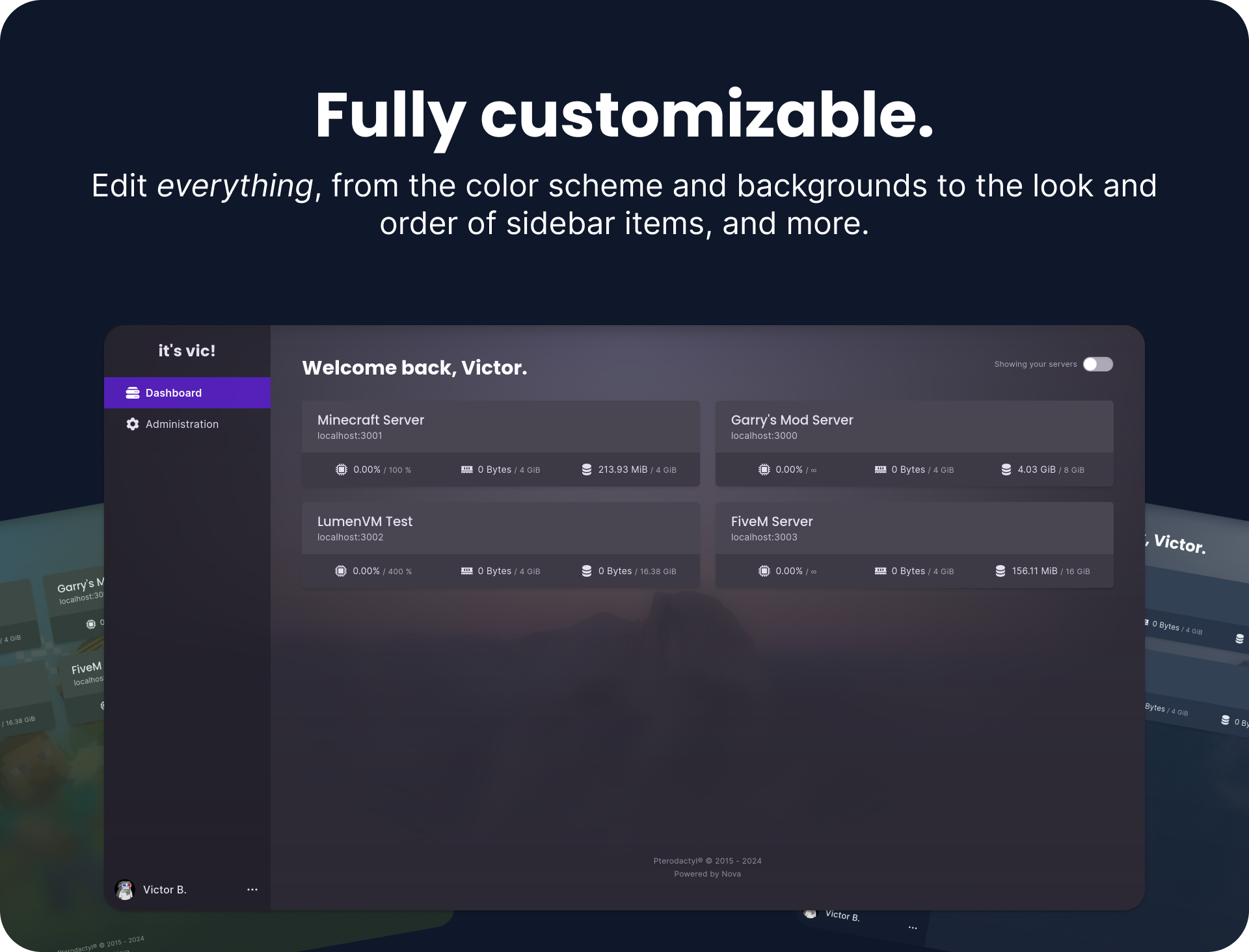
Task: Switch off server visibility filter at top right
Action: pyautogui.click(x=1097, y=364)
